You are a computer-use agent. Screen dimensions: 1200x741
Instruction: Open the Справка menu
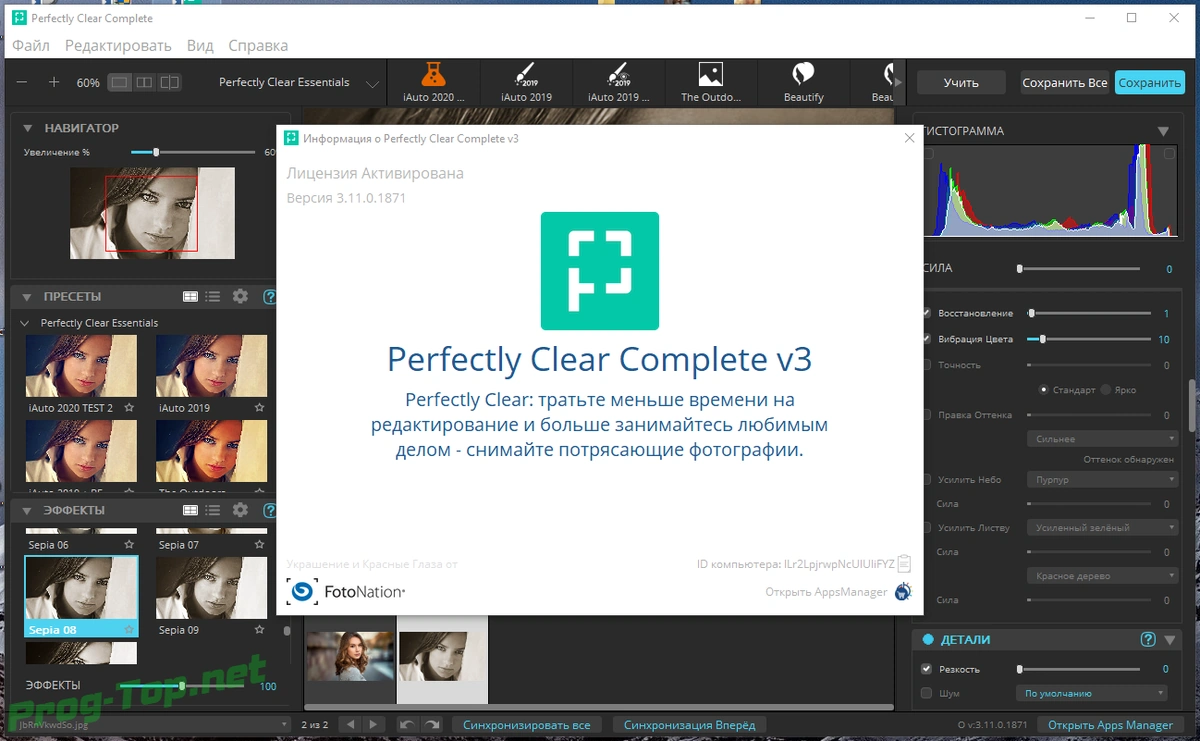pyautogui.click(x=258, y=46)
